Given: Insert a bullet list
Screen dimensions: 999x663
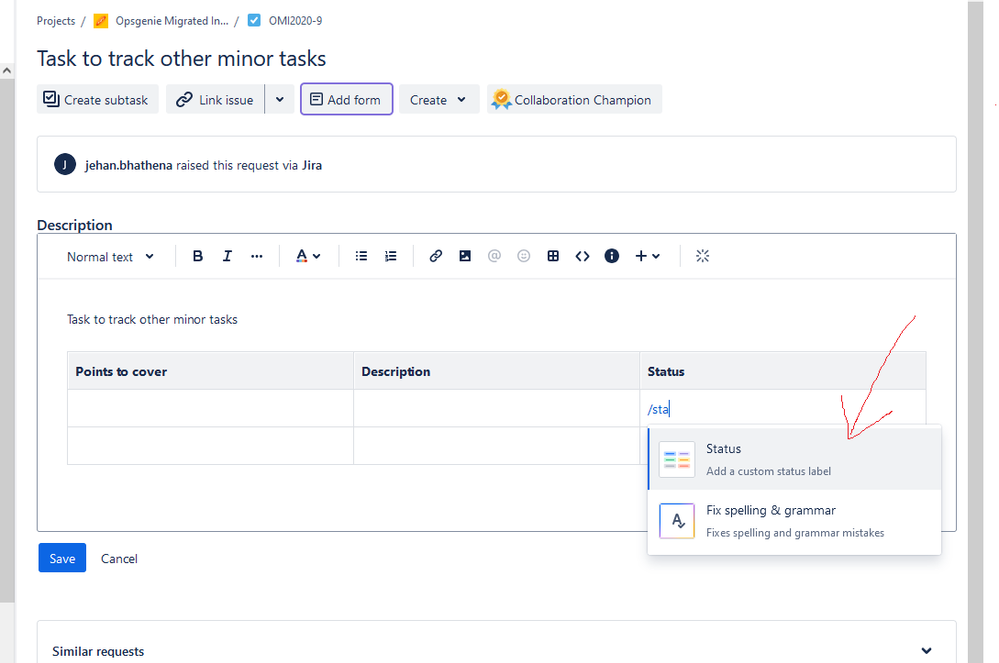Looking at the screenshot, I should pos(361,256).
